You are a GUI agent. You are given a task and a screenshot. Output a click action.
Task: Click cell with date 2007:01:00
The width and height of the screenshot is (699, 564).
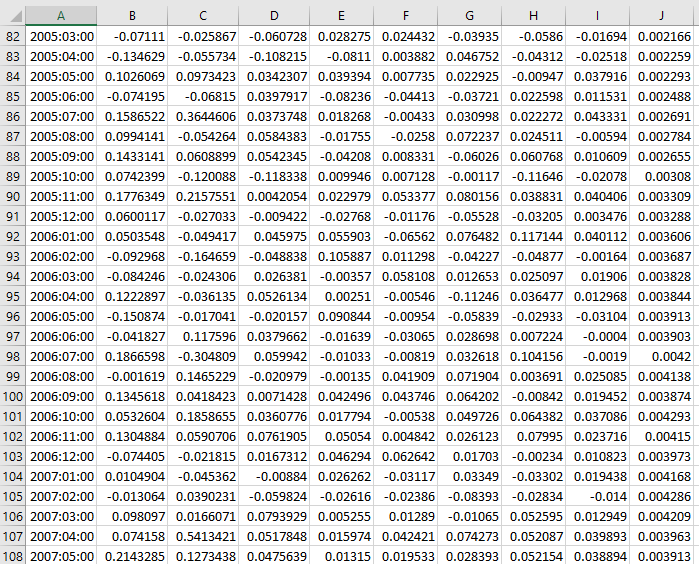pos(61,477)
